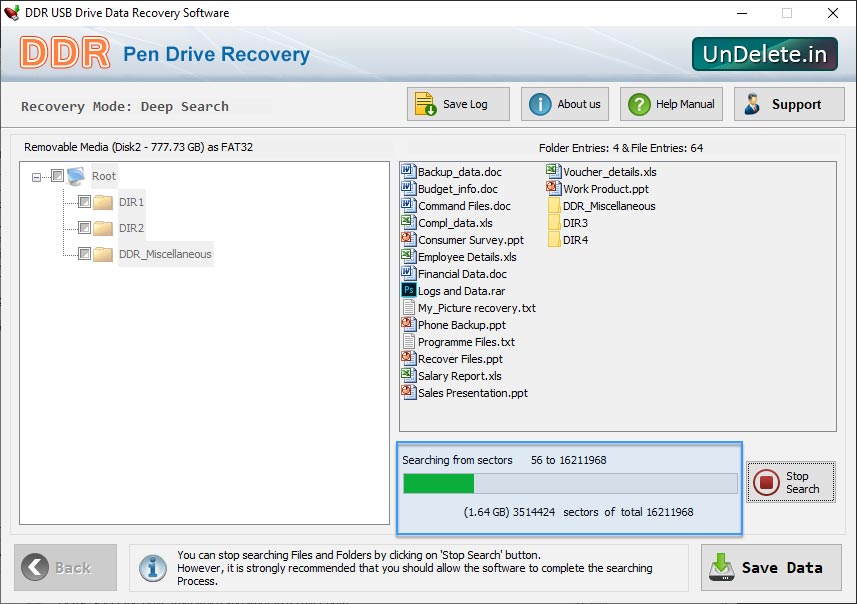The height and width of the screenshot is (604, 857).
Task: Click the Compl_data.xls Excel icon
Action: click(408, 222)
